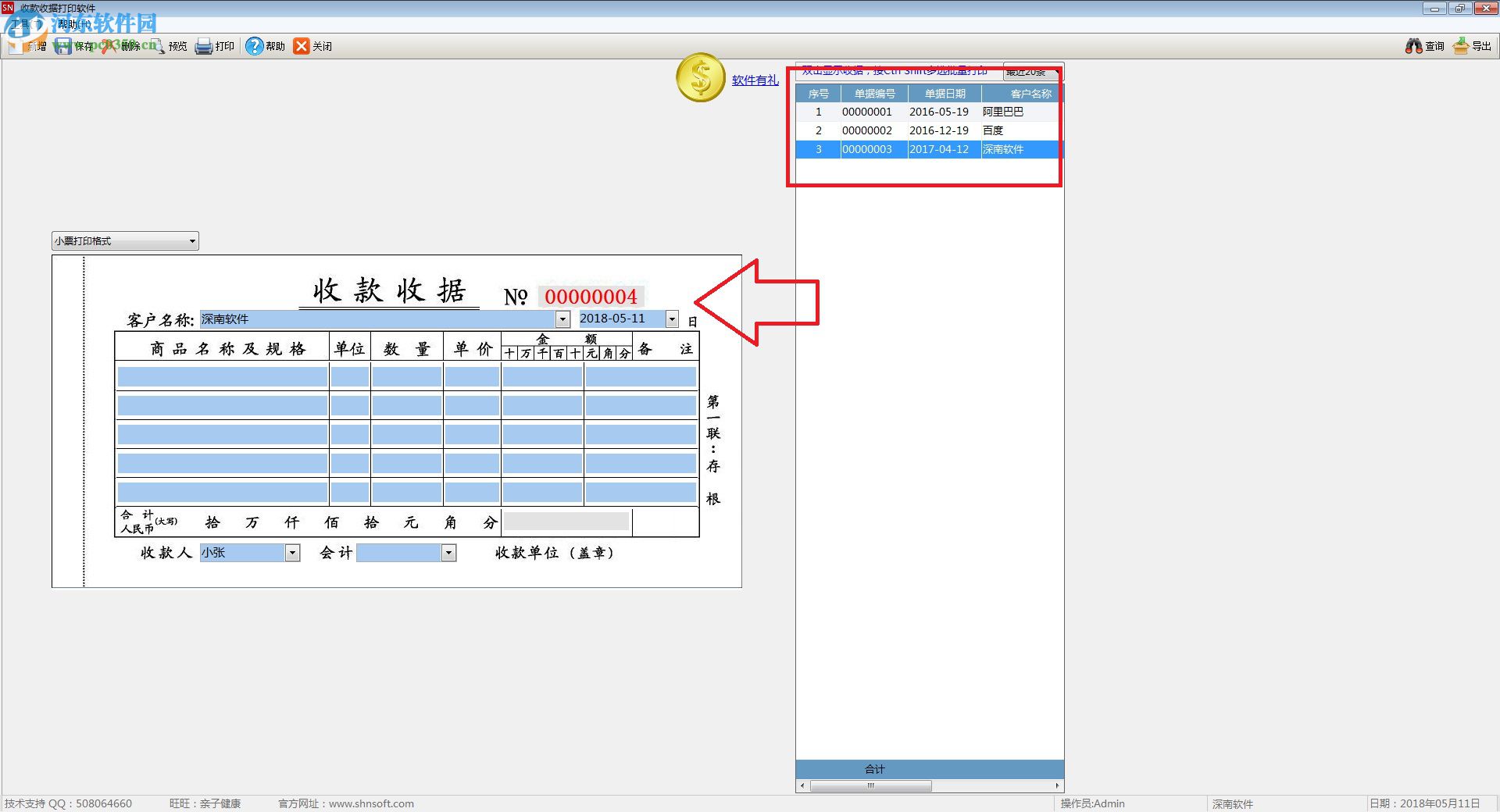Click the 新增 (new receipt) toolbar icon
Viewport: 1500px width, 812px height.
tap(17, 46)
